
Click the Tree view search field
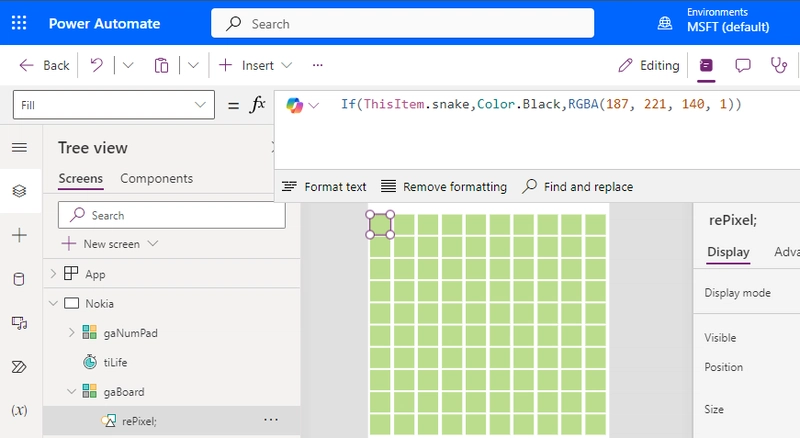[171, 215]
